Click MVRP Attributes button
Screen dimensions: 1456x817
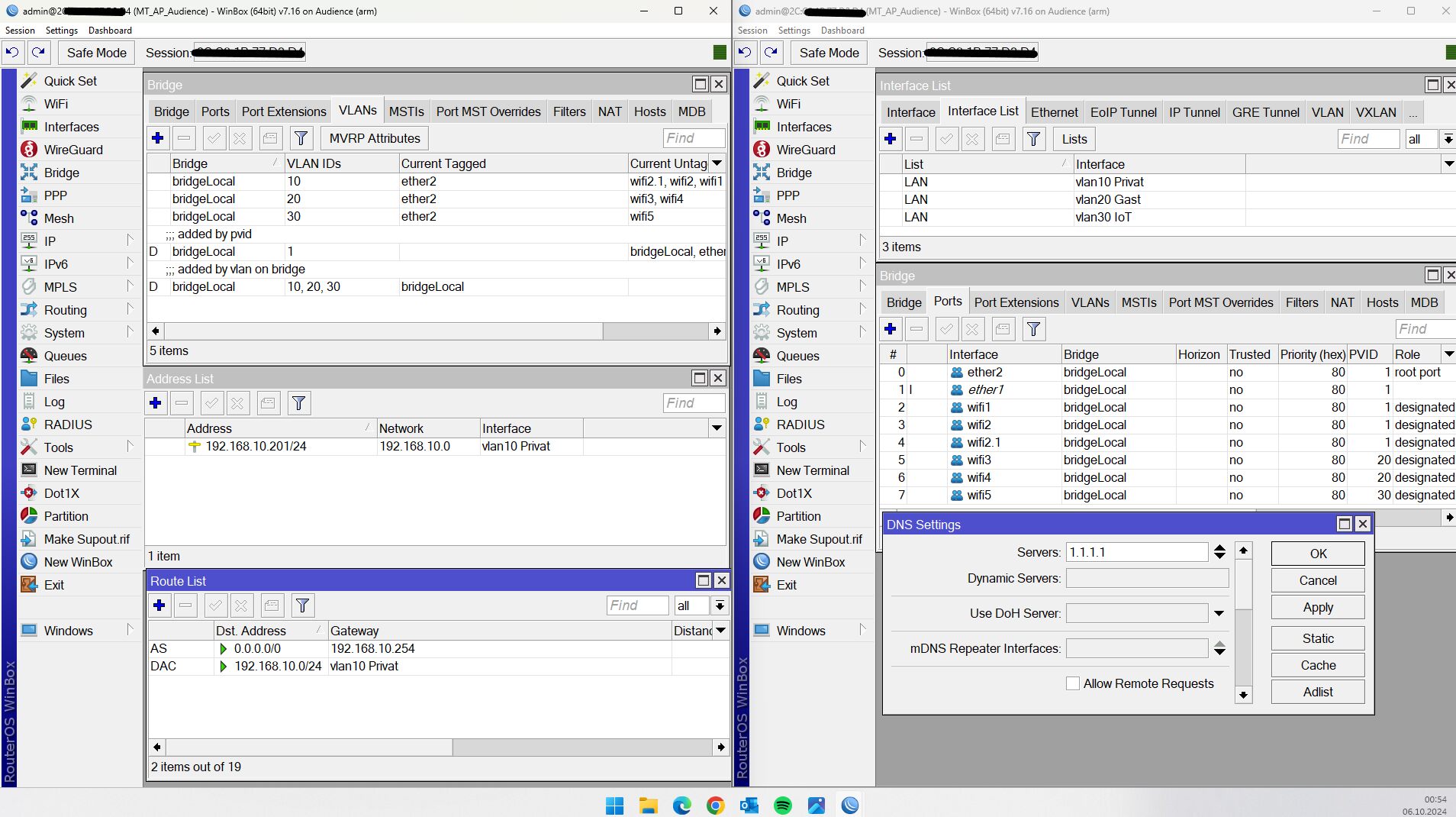tap(375, 138)
